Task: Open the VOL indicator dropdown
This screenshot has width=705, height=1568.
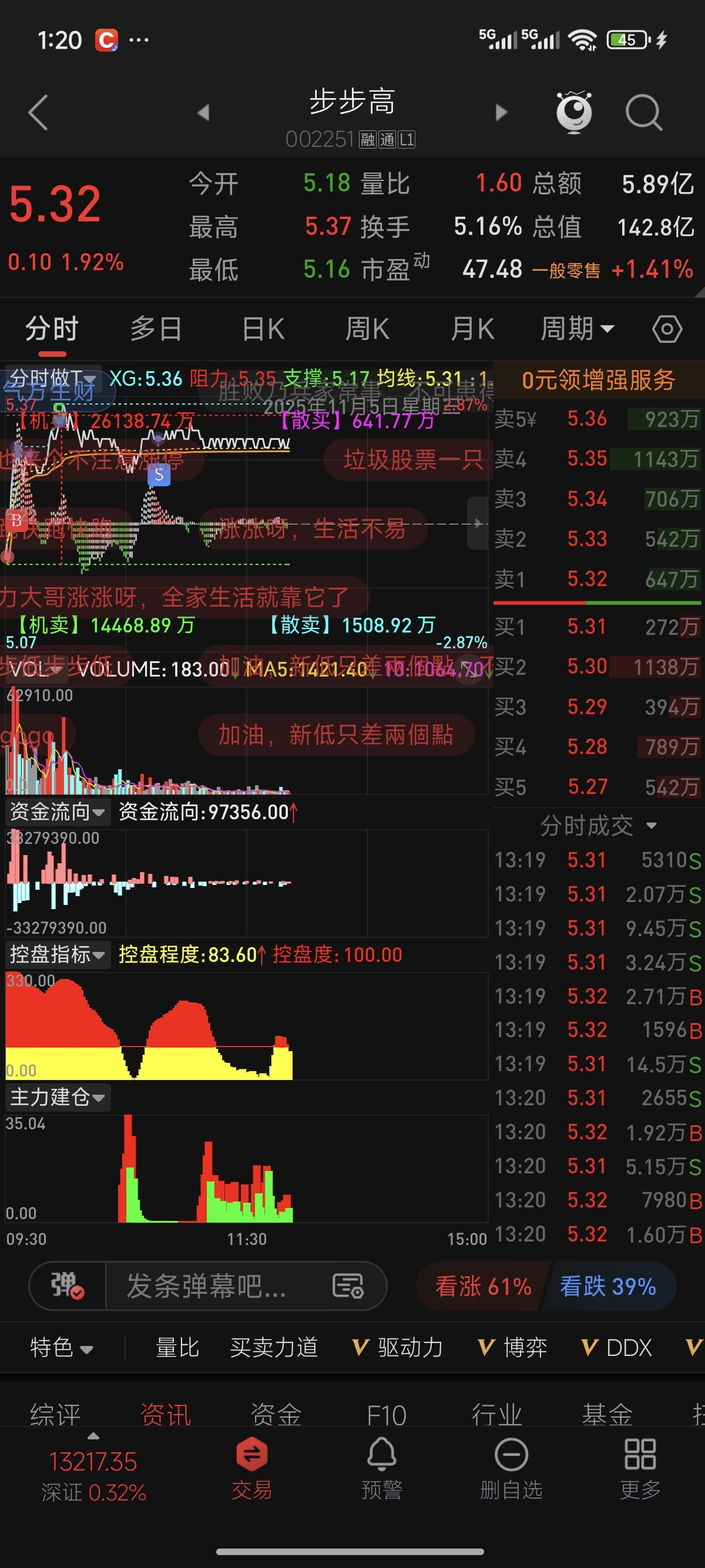Action: point(37,669)
